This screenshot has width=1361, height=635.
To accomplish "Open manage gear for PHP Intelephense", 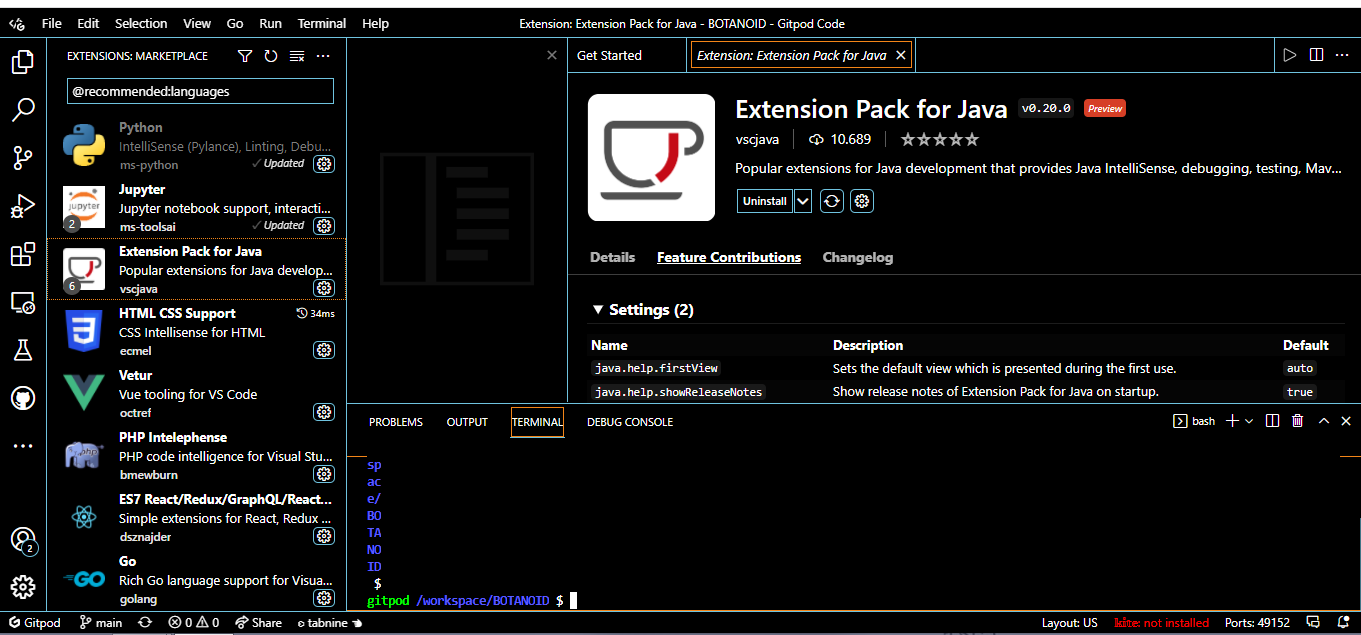I will point(324,474).
